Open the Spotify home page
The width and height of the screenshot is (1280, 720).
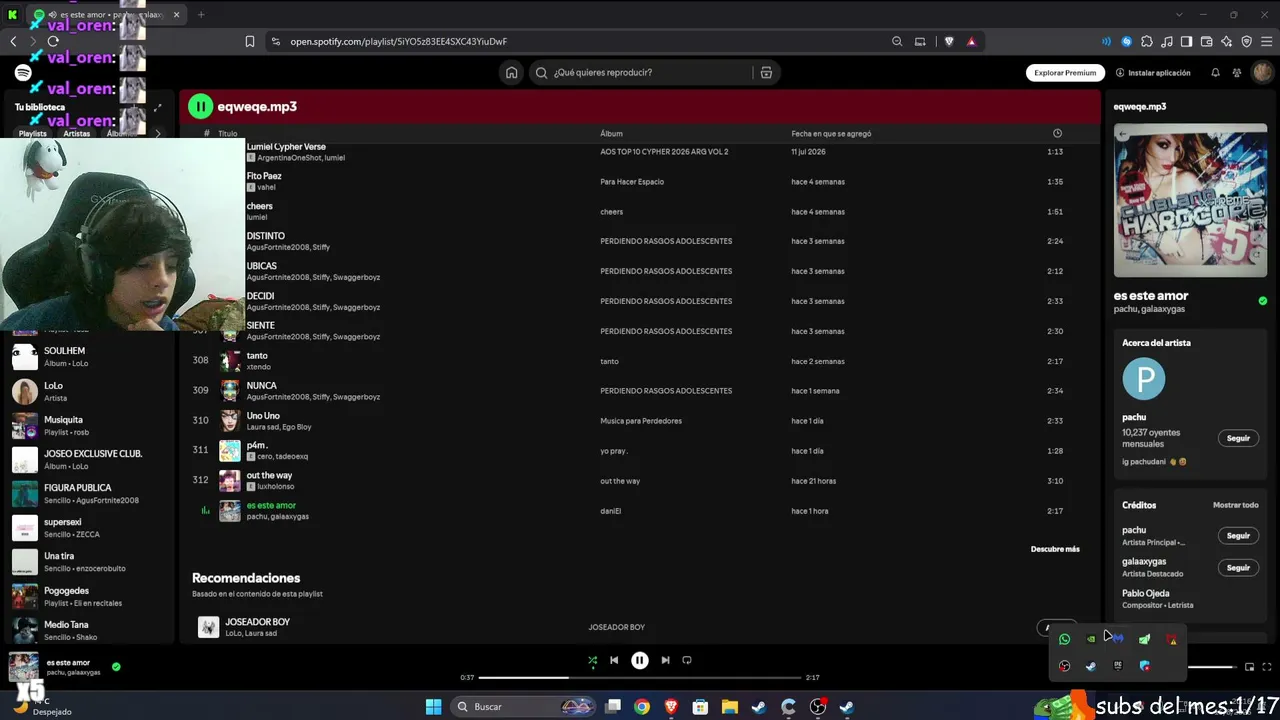click(511, 72)
